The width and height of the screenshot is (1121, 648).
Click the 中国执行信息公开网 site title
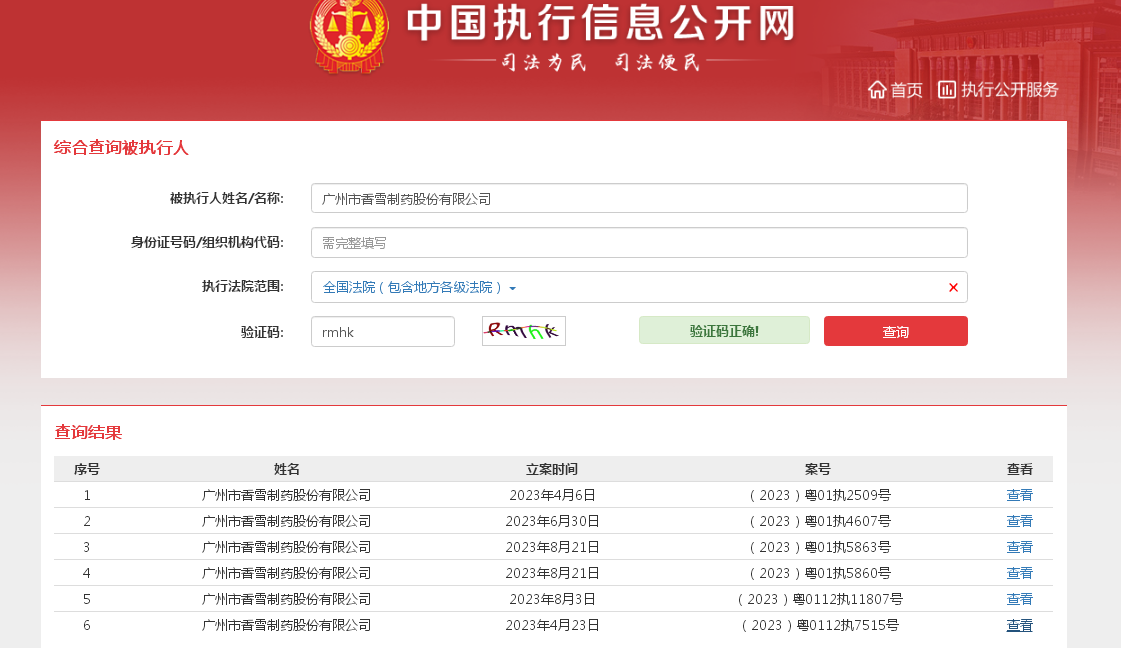[x=600, y=25]
